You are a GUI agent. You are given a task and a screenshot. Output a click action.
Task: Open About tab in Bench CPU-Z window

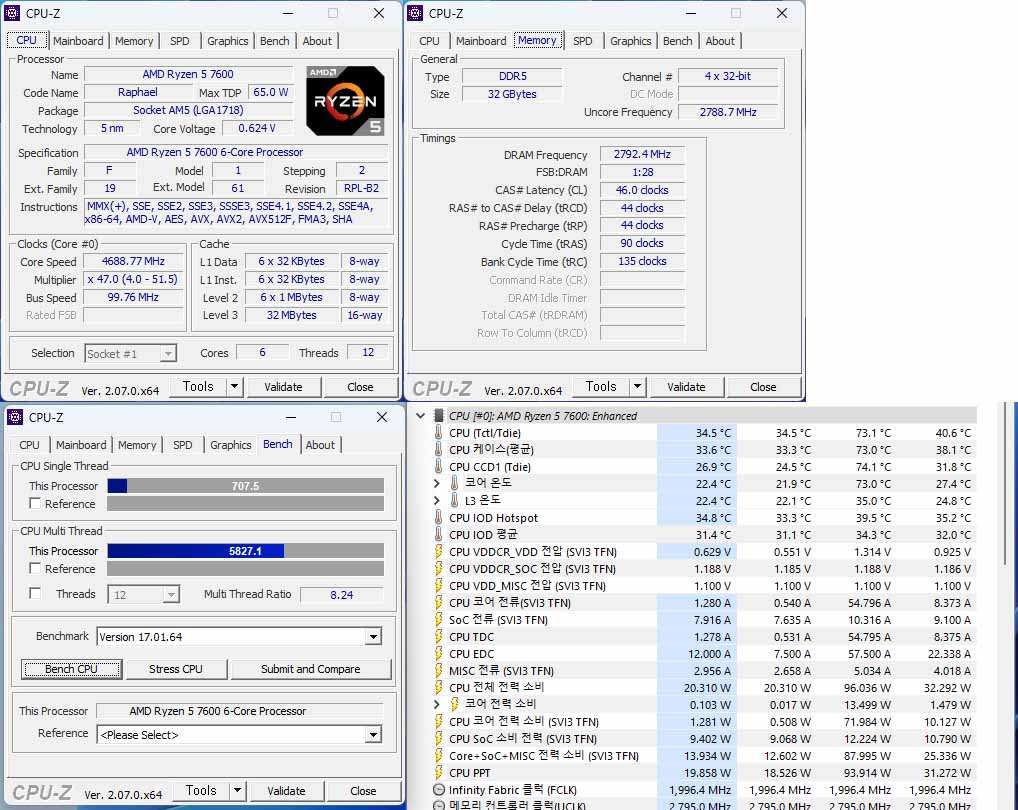320,445
